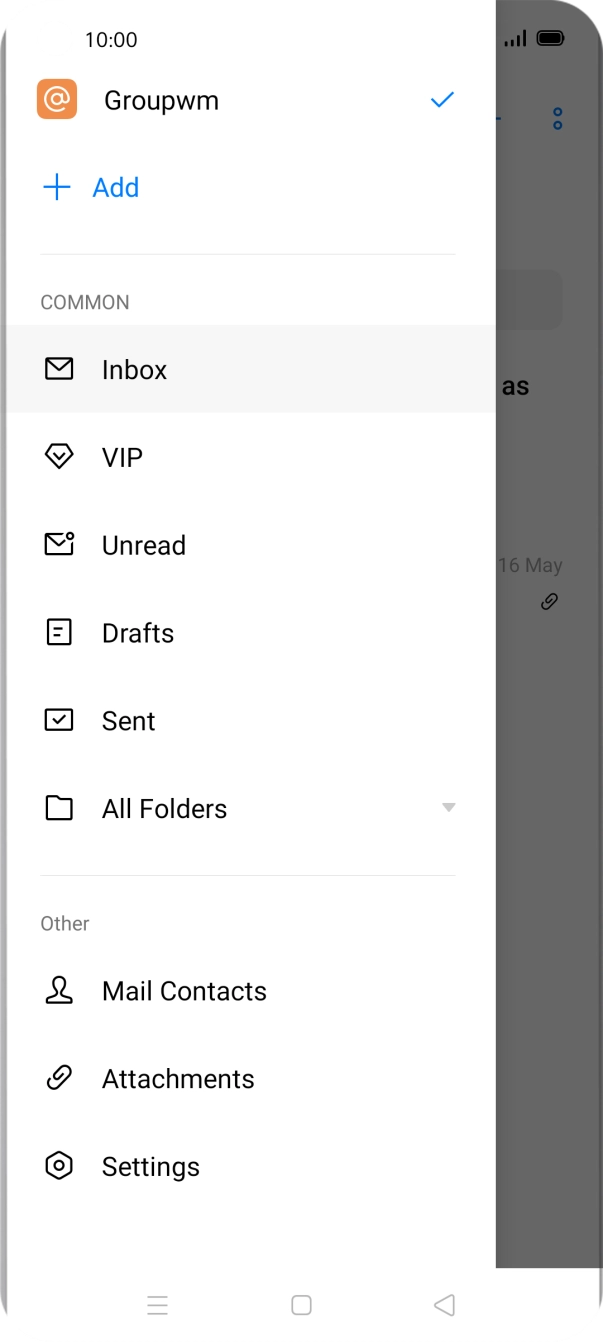
Task: Open Attachments via the paperclip icon
Action: (59, 1078)
